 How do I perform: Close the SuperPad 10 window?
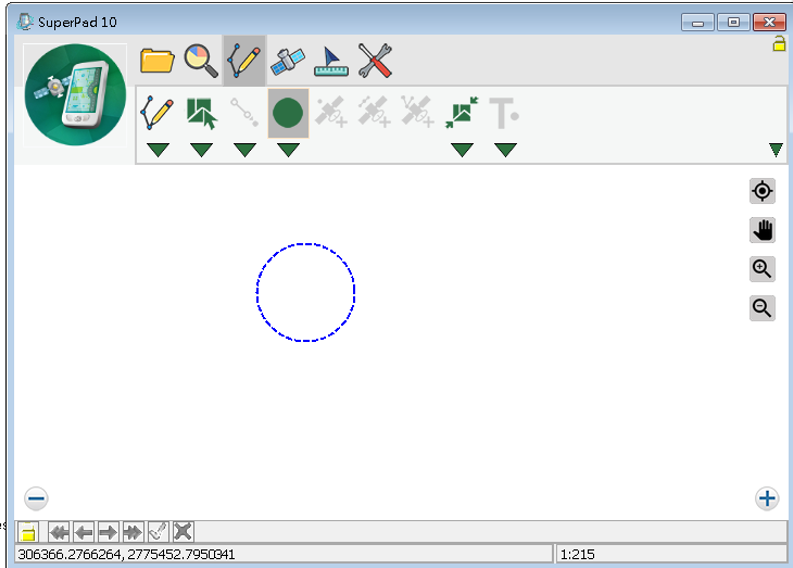(x=769, y=22)
